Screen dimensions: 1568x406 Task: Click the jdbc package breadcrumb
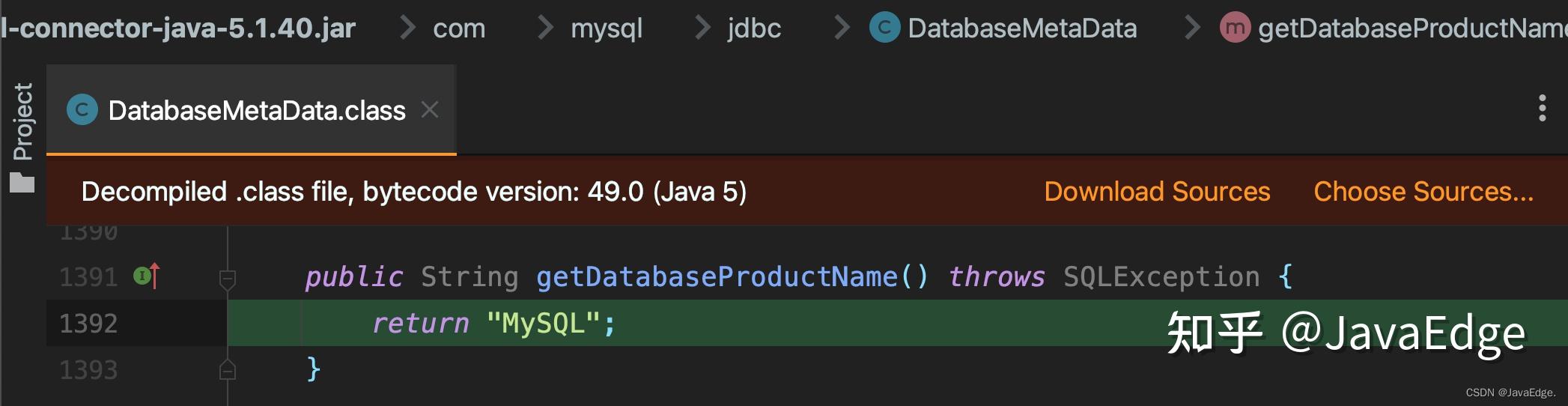coord(754,28)
